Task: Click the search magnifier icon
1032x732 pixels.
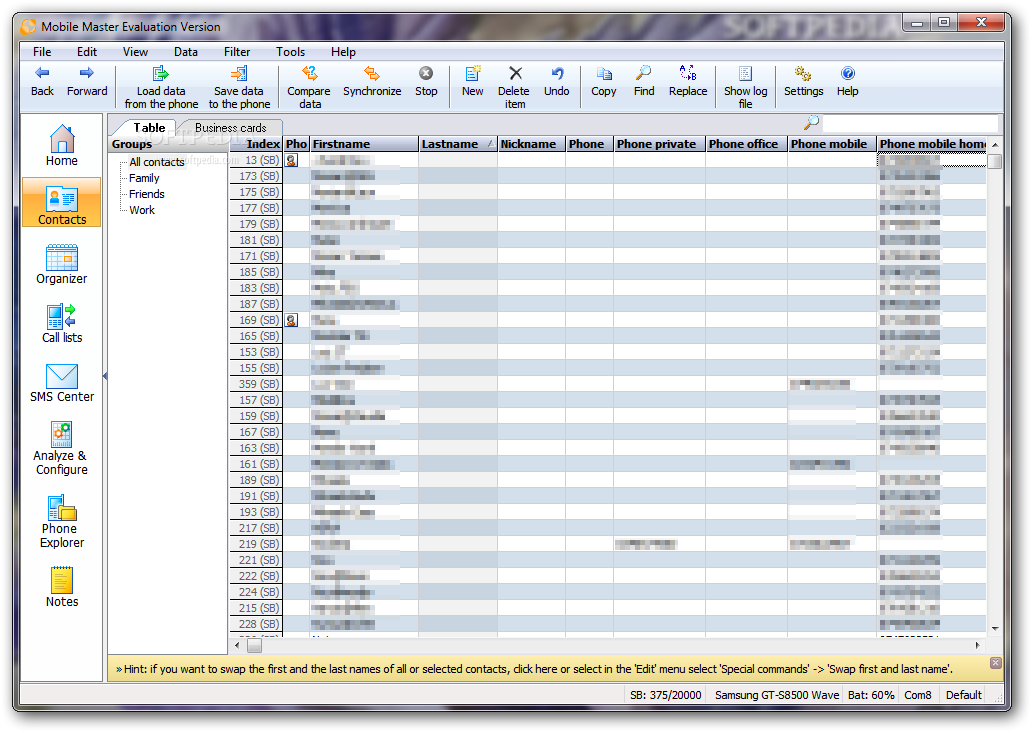Action: click(x=812, y=122)
